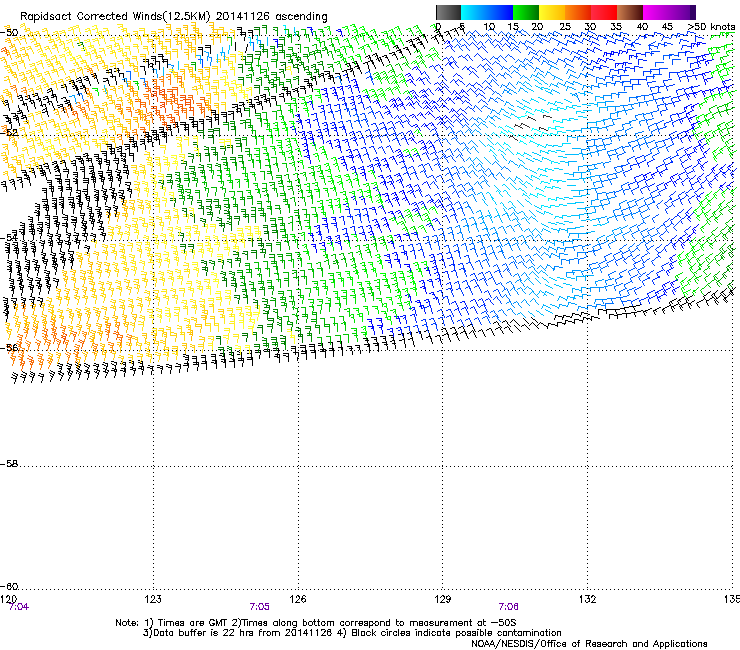Click the legend value '45'
The width and height of the screenshot is (740, 650).
click(x=667, y=27)
